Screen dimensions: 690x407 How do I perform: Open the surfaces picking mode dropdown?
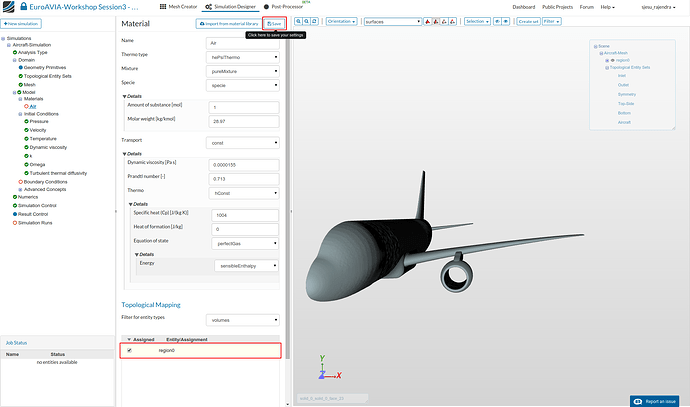click(393, 22)
